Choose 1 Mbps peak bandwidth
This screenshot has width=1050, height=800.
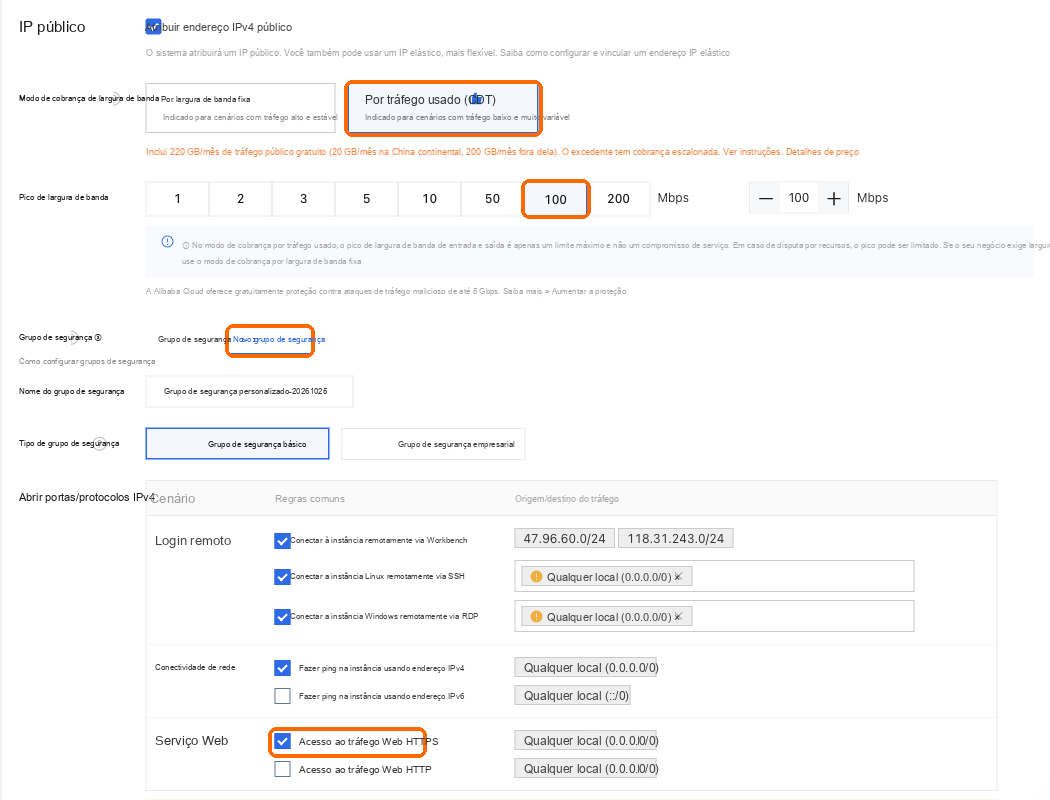(177, 199)
